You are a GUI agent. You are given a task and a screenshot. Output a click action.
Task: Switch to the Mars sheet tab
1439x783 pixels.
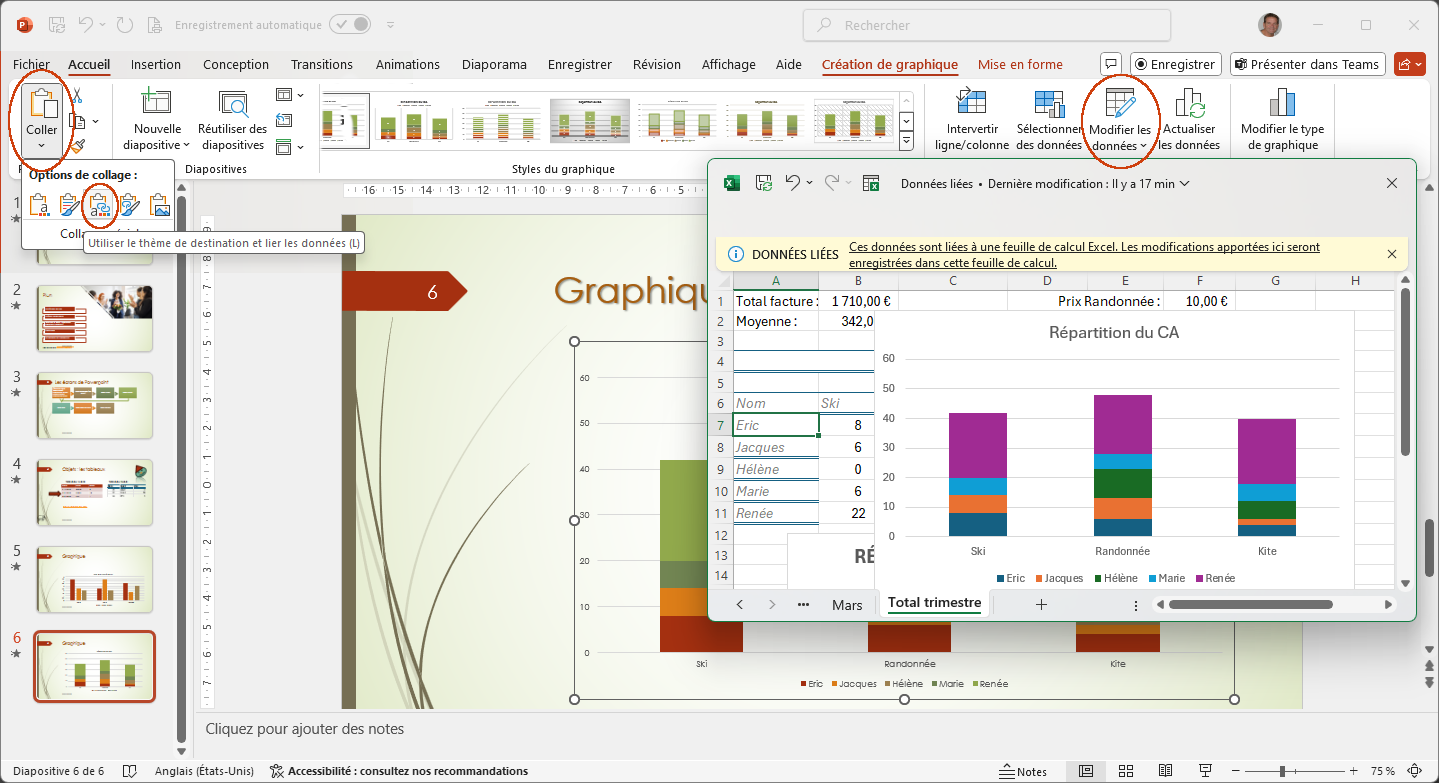[847, 605]
